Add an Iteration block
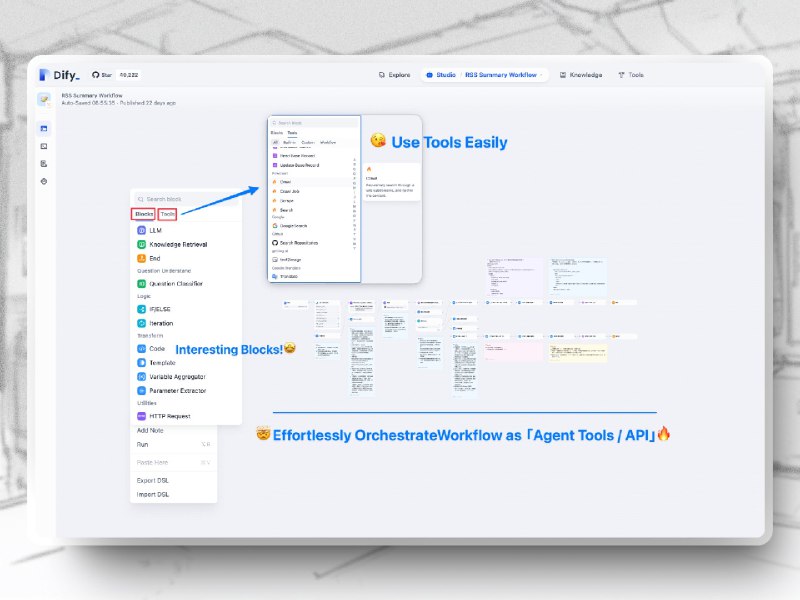Screen dimensions: 800x600 (186, 323)
